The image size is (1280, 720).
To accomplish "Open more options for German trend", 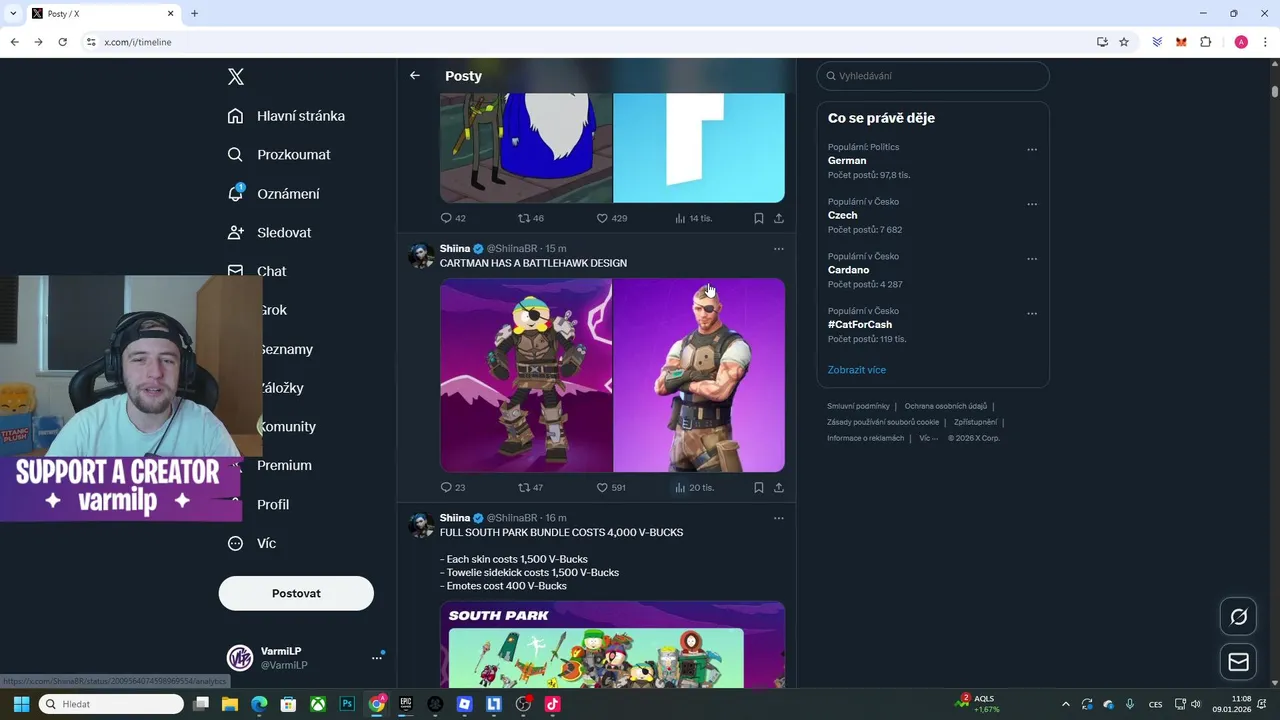I will [x=1032, y=150].
